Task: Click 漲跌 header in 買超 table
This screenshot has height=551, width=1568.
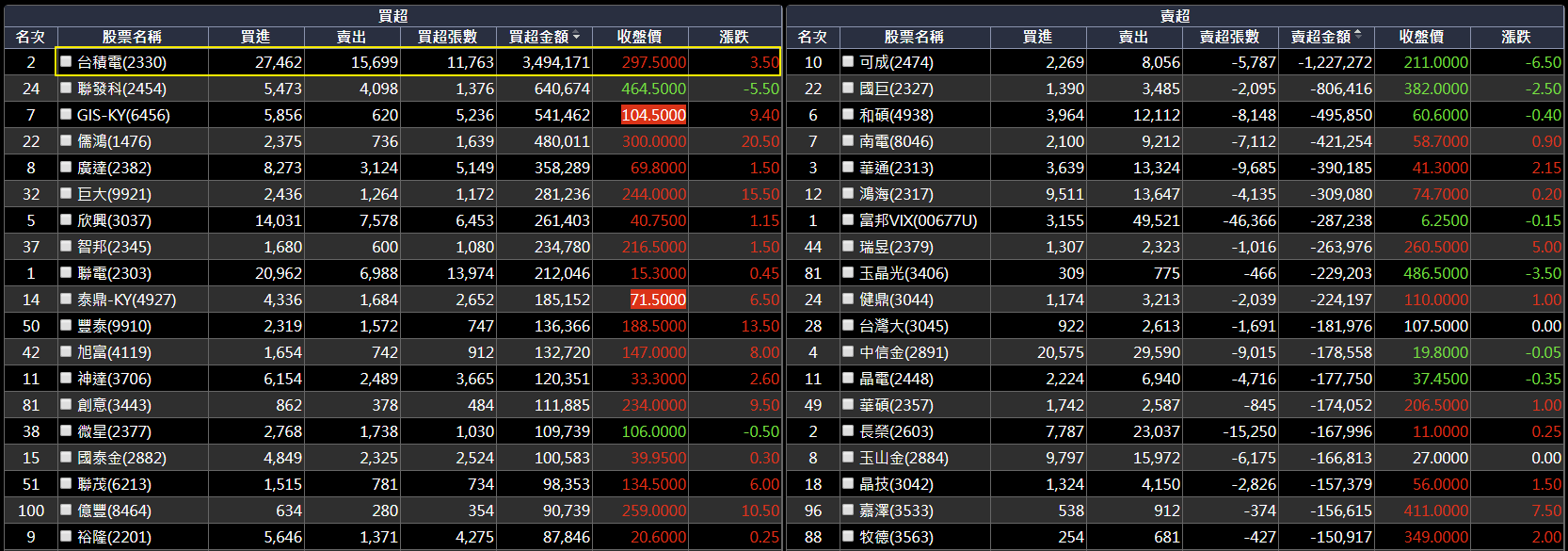Action: (x=734, y=37)
